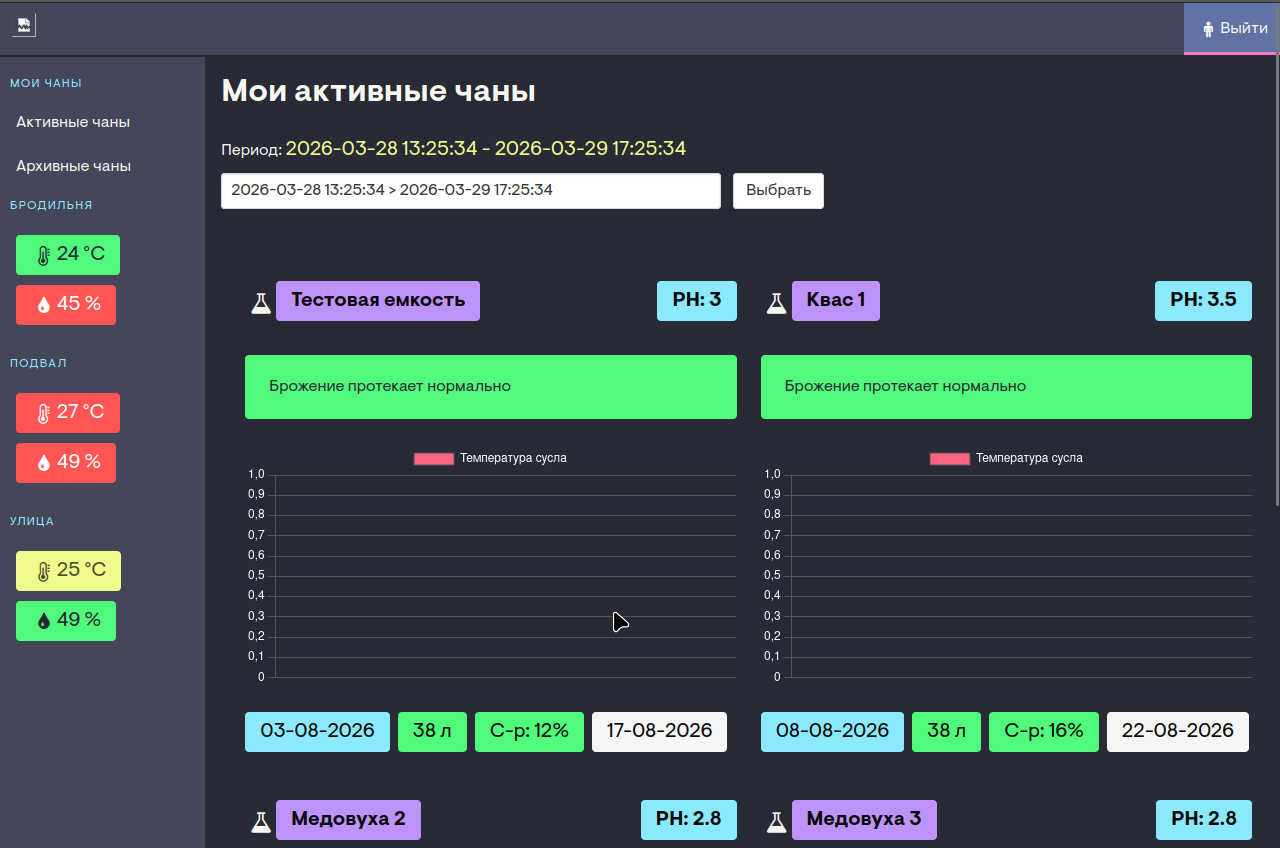Click thermometer icon in Улица 25 °C badge
The width and height of the screenshot is (1280, 848).
(43, 571)
